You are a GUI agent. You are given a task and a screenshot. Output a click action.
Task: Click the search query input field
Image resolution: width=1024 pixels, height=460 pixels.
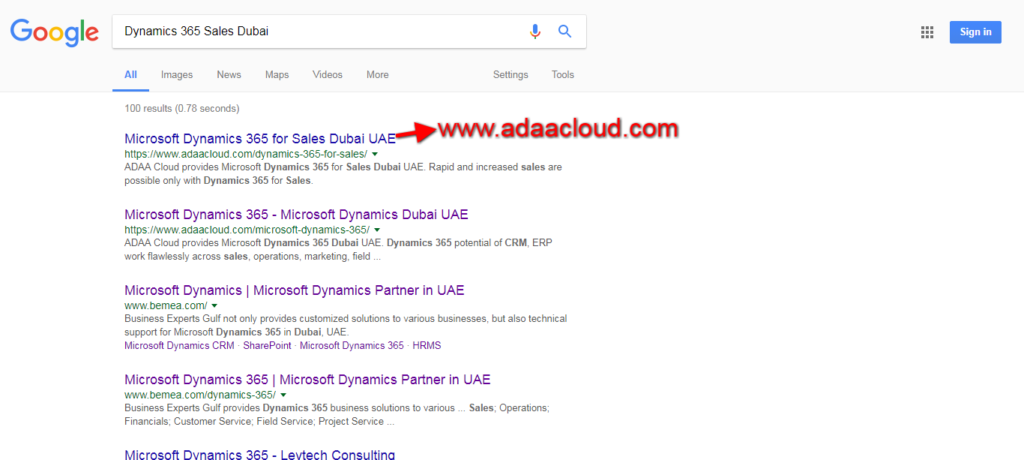[320, 31]
